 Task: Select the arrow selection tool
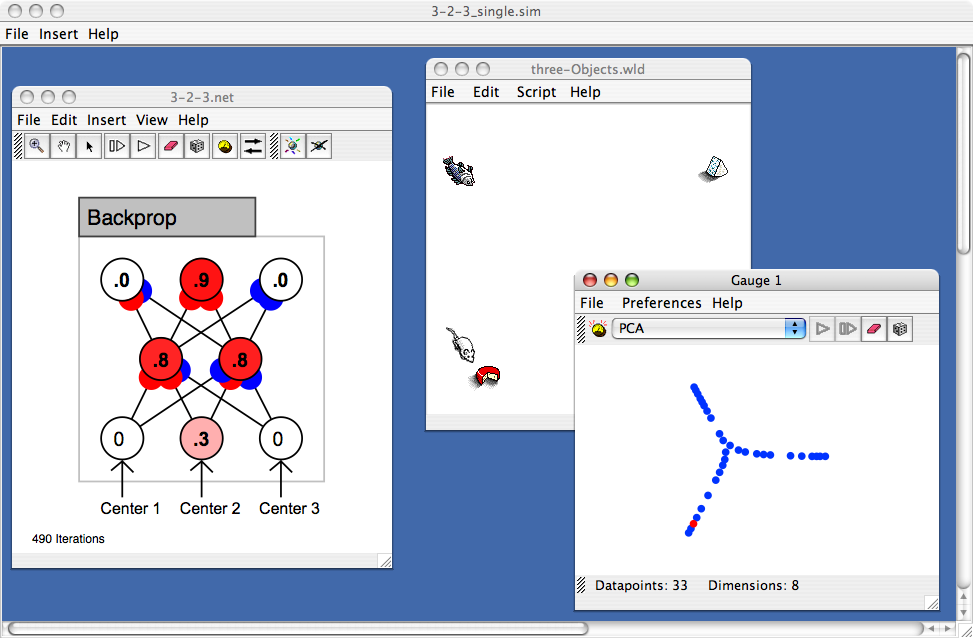tap(90, 146)
